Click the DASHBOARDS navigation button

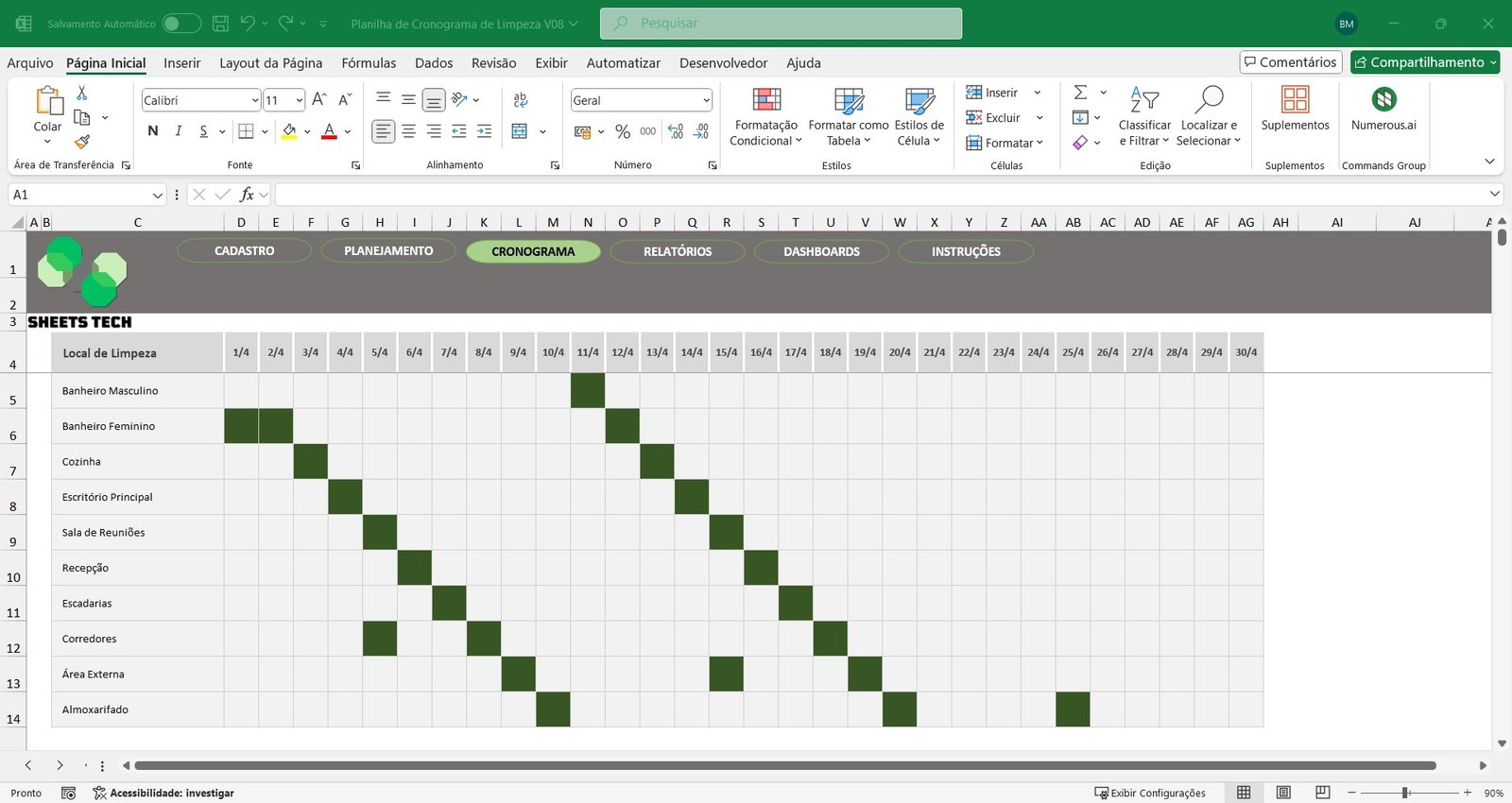click(821, 251)
